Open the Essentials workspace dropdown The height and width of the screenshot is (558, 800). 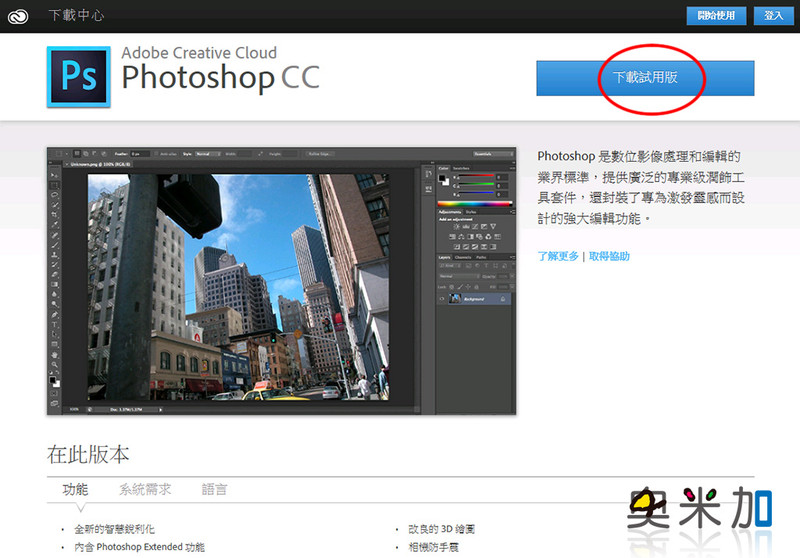(x=493, y=154)
